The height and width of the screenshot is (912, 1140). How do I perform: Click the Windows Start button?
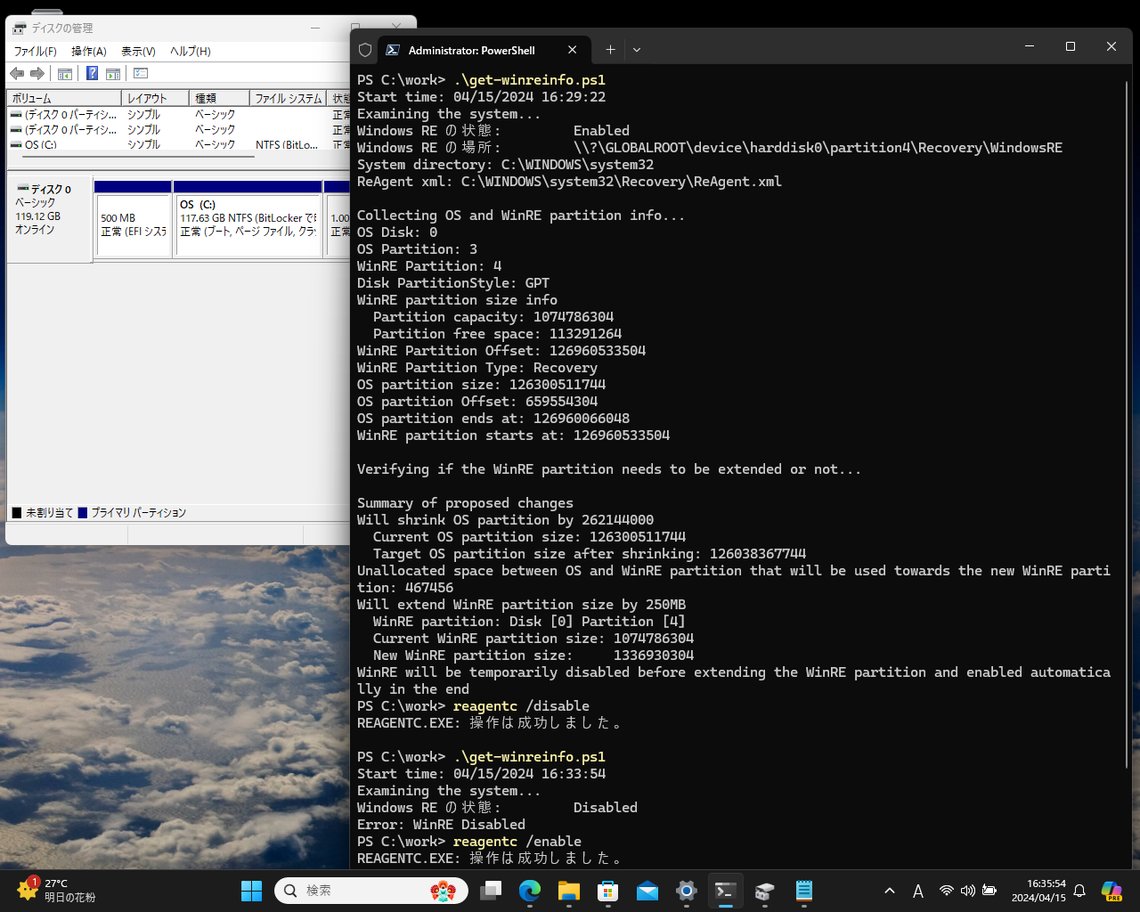[x=251, y=890]
